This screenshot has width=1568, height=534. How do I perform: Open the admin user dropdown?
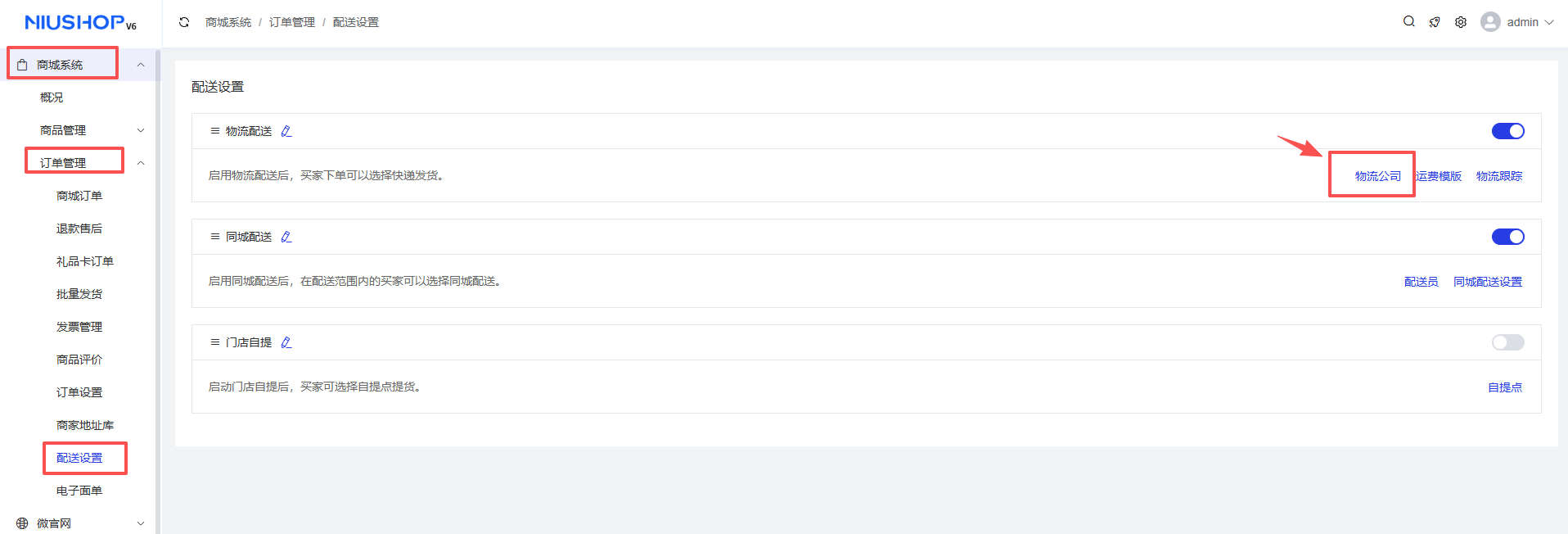coord(1517,22)
